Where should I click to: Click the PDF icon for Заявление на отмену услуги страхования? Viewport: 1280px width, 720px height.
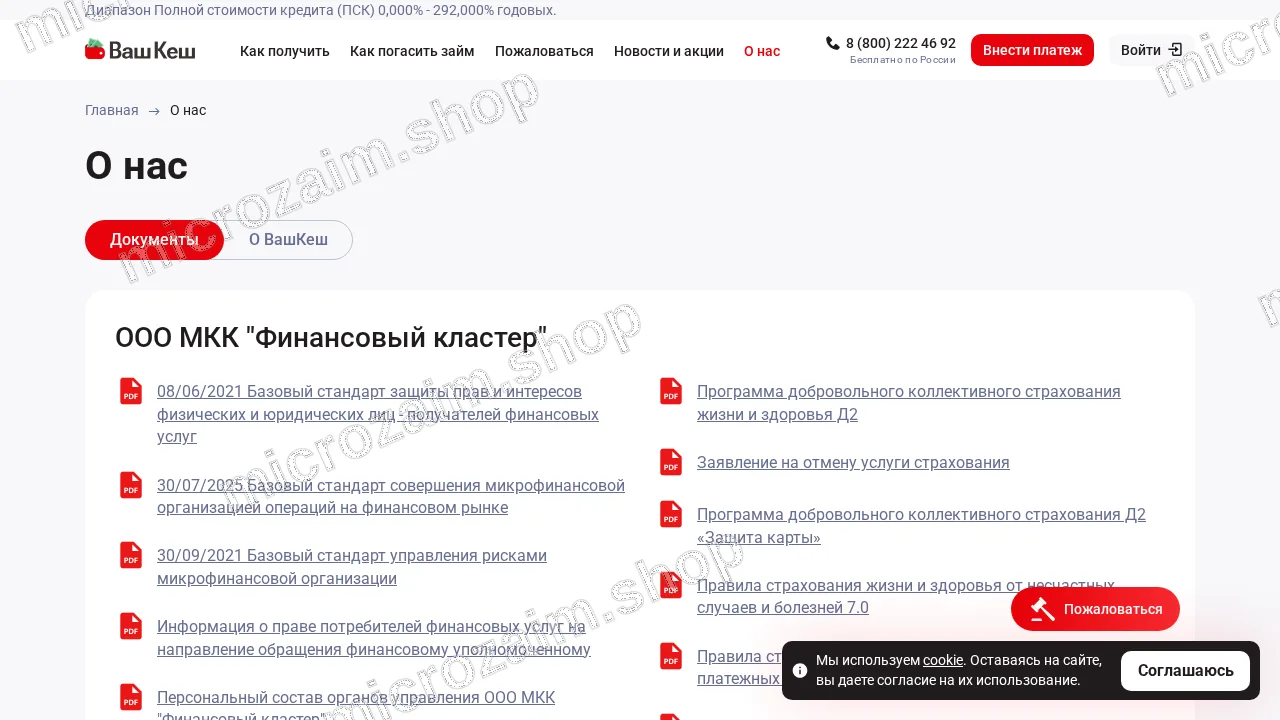671,462
